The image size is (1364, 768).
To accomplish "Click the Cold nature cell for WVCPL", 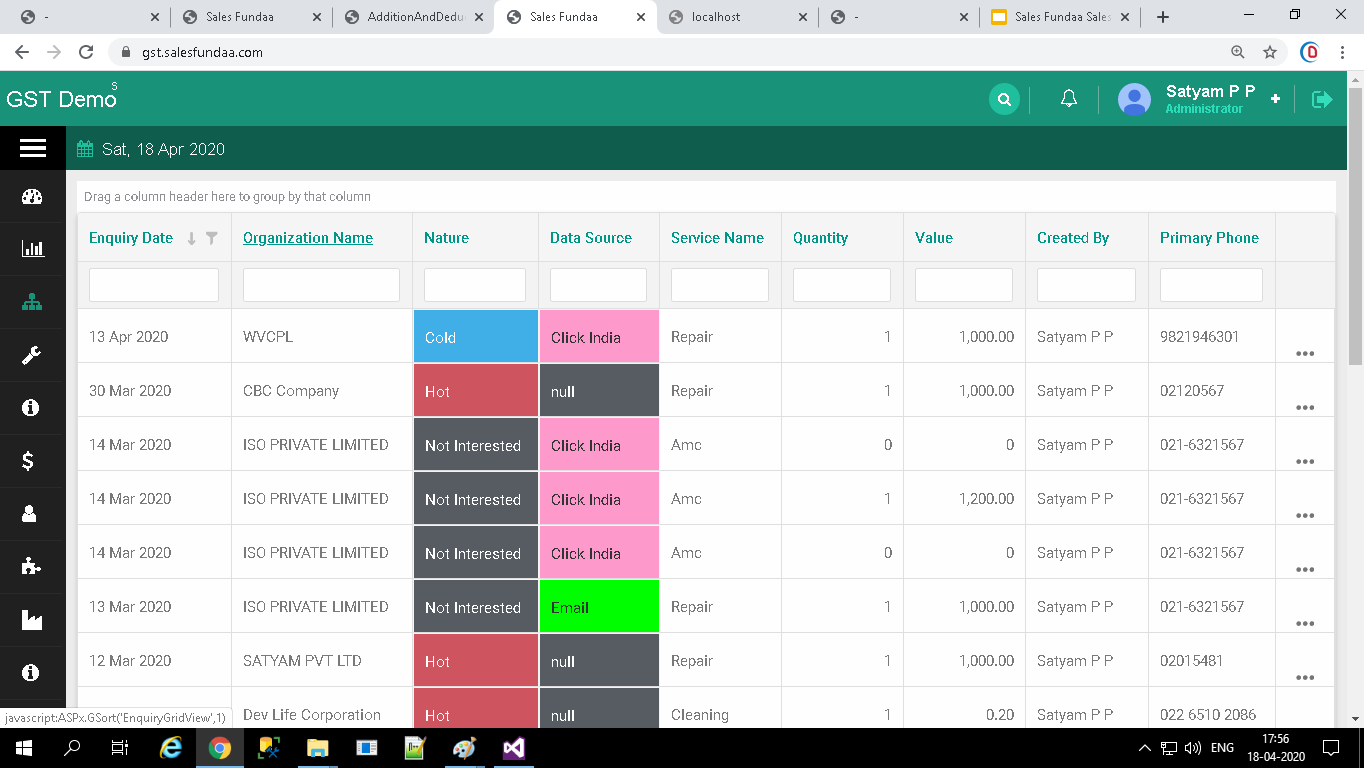I will (475, 337).
